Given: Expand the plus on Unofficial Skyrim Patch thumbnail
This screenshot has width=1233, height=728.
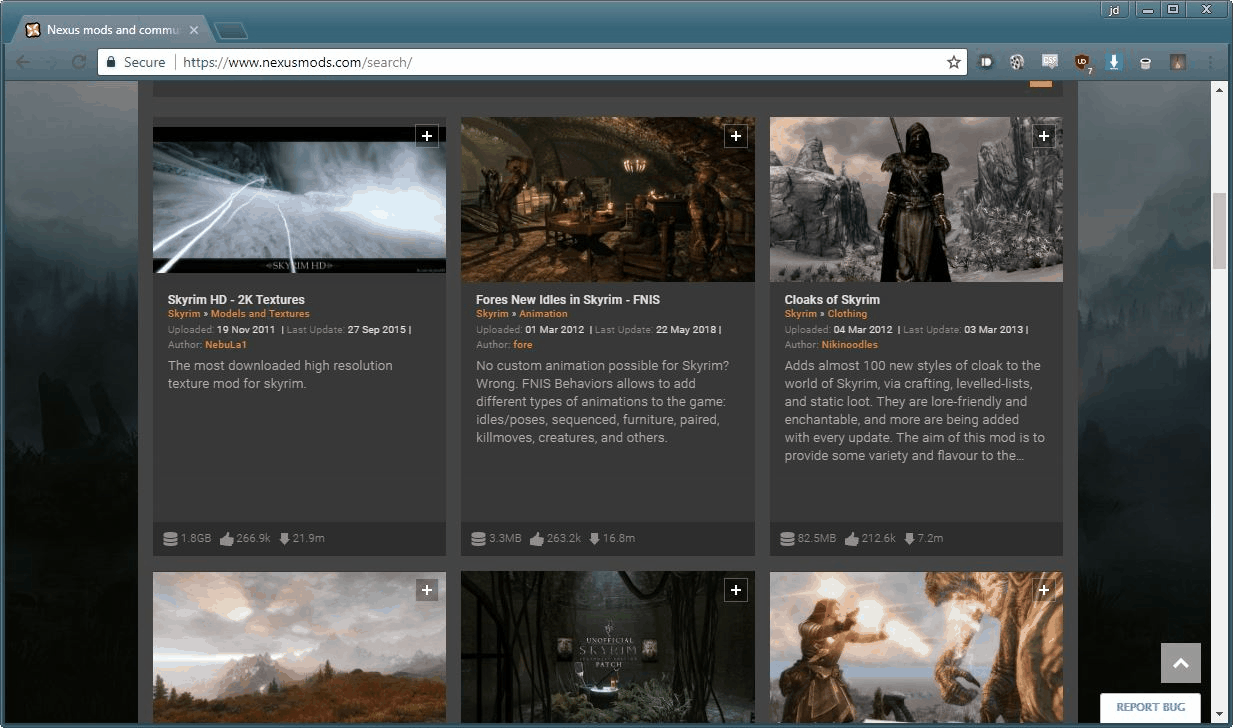Looking at the screenshot, I should [736, 591].
